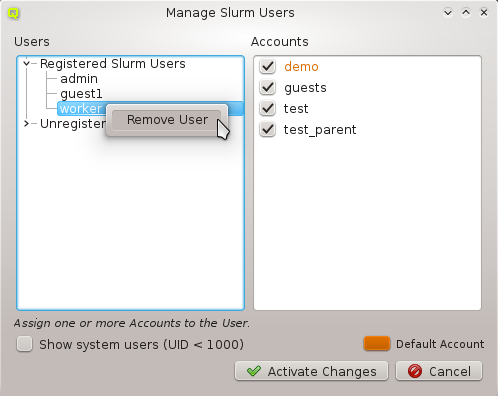Click the green checkmark icon on Activate Changes
498x396 pixels.
pyautogui.click(x=254, y=371)
